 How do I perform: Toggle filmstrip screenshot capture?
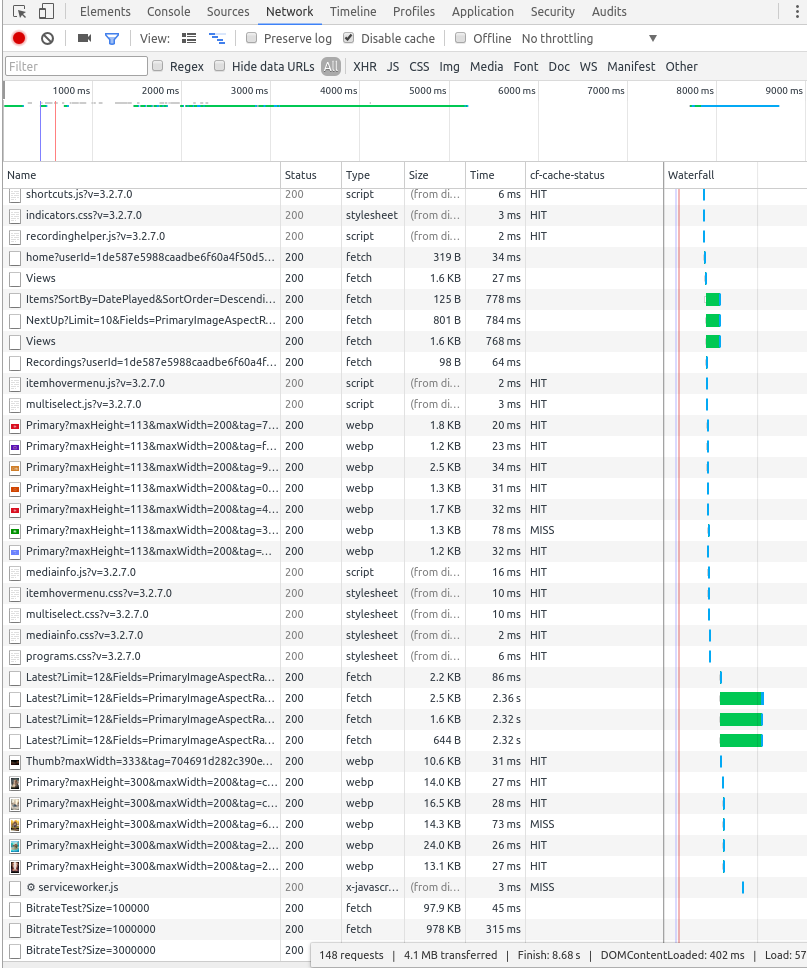pyautogui.click(x=84, y=37)
